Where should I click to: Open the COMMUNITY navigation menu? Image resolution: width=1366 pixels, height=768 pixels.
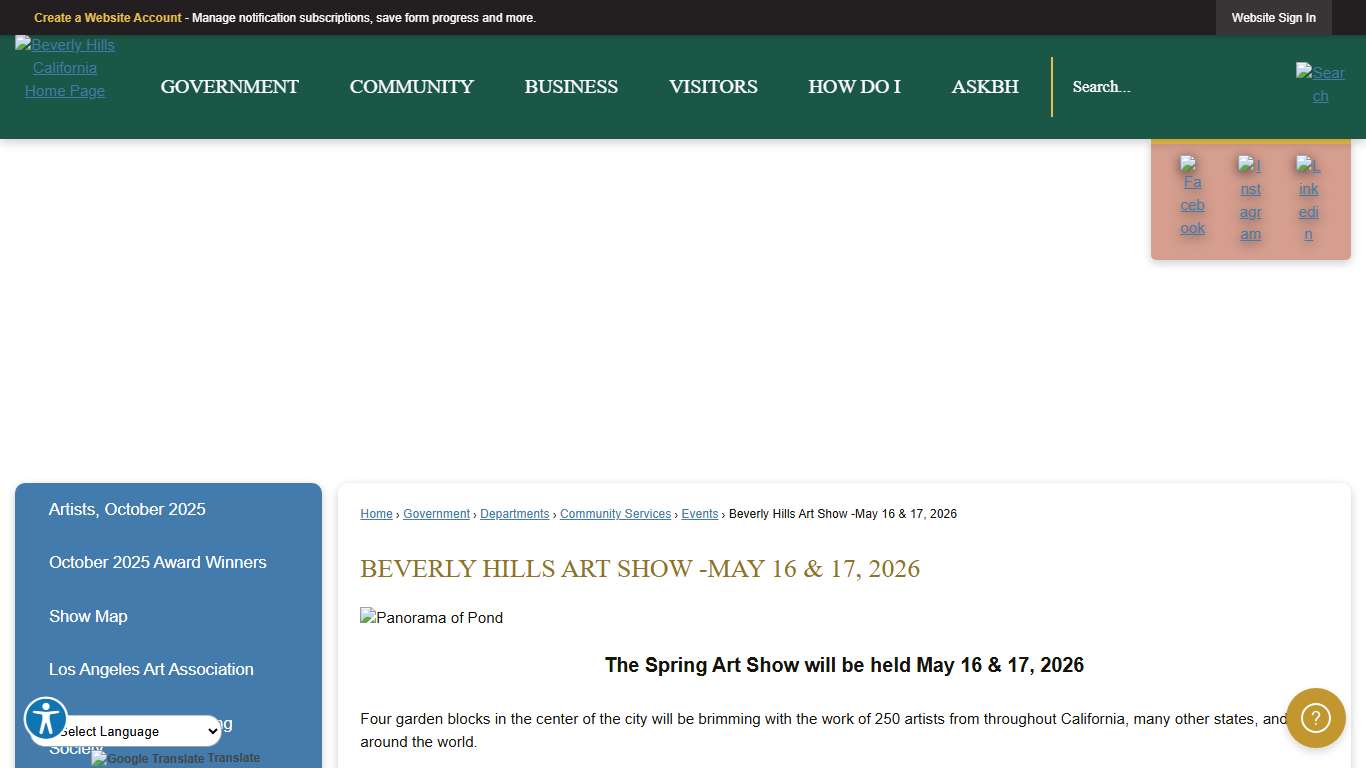pos(411,87)
